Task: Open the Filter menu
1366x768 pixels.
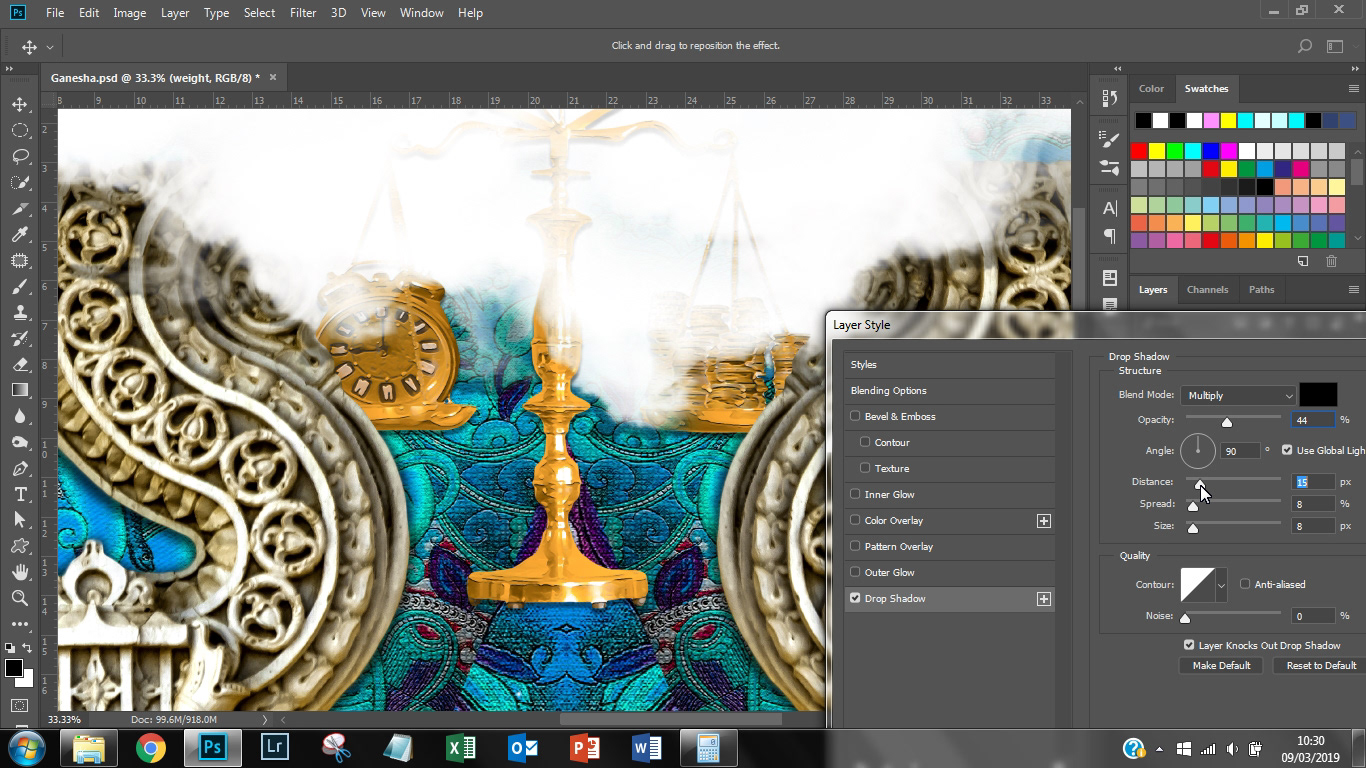Action: pos(303,13)
